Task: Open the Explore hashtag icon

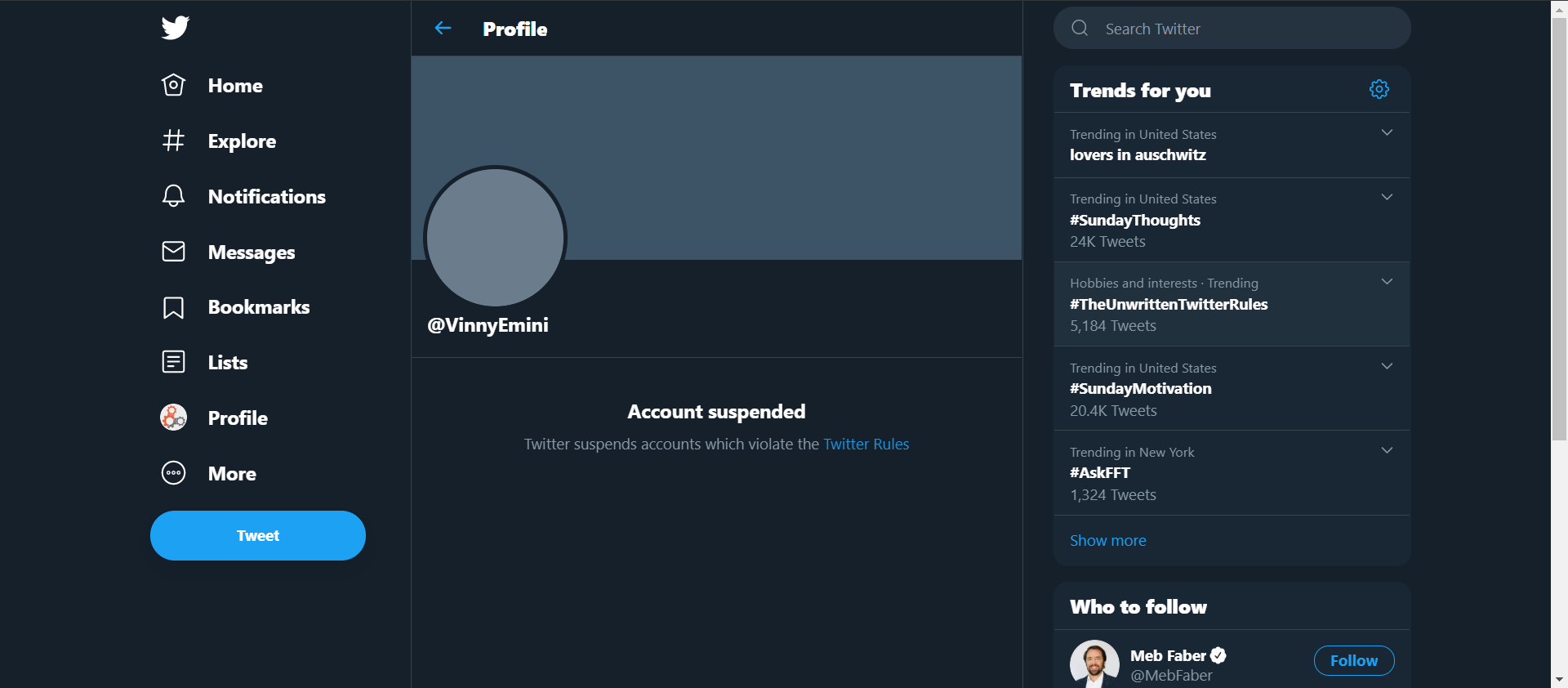Action: (x=173, y=141)
